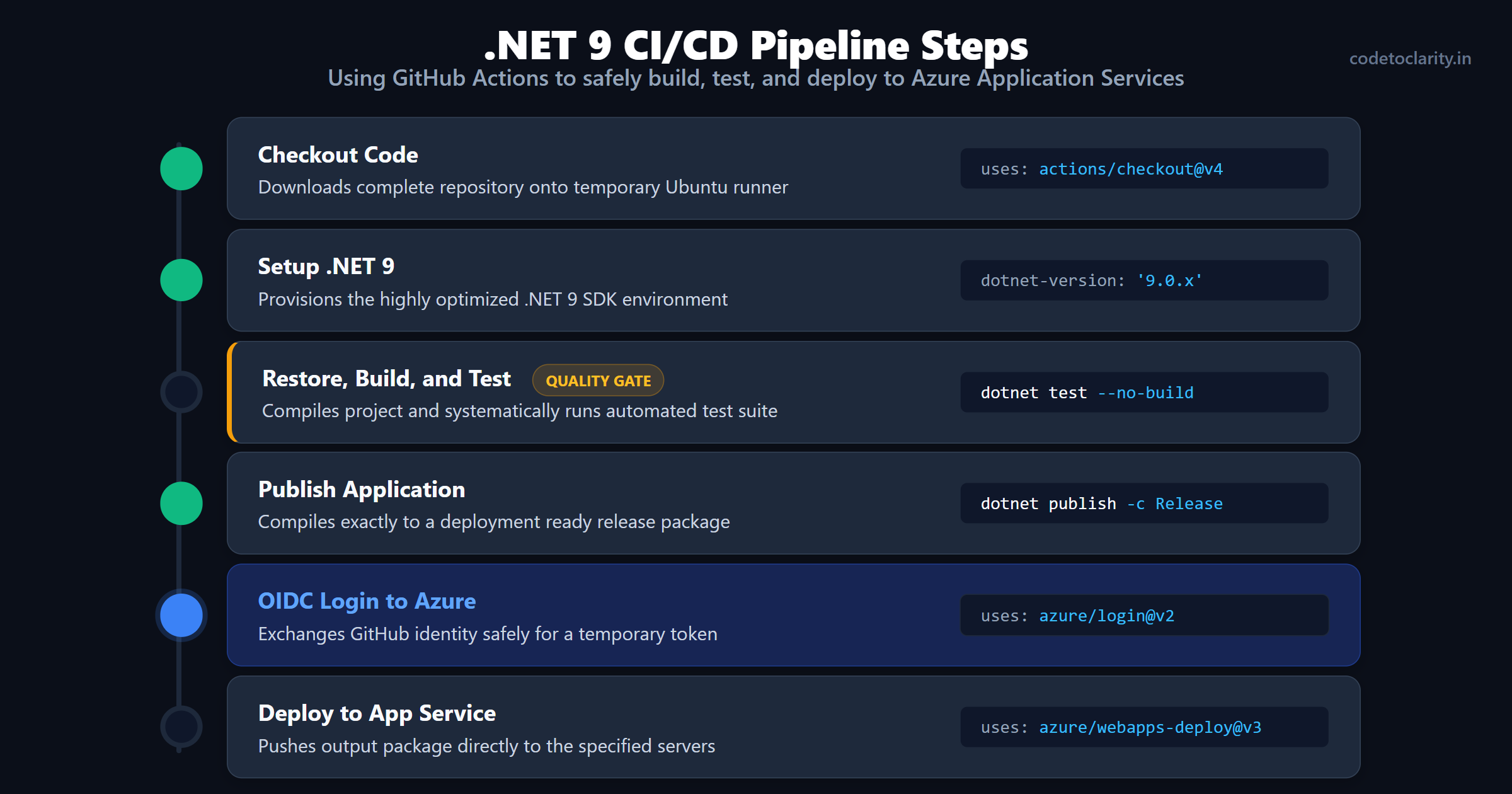Screen dimensions: 1512x794
Task: Click the 'uses: azure/webapps-deploy@v3' code box
Action: point(1144,727)
